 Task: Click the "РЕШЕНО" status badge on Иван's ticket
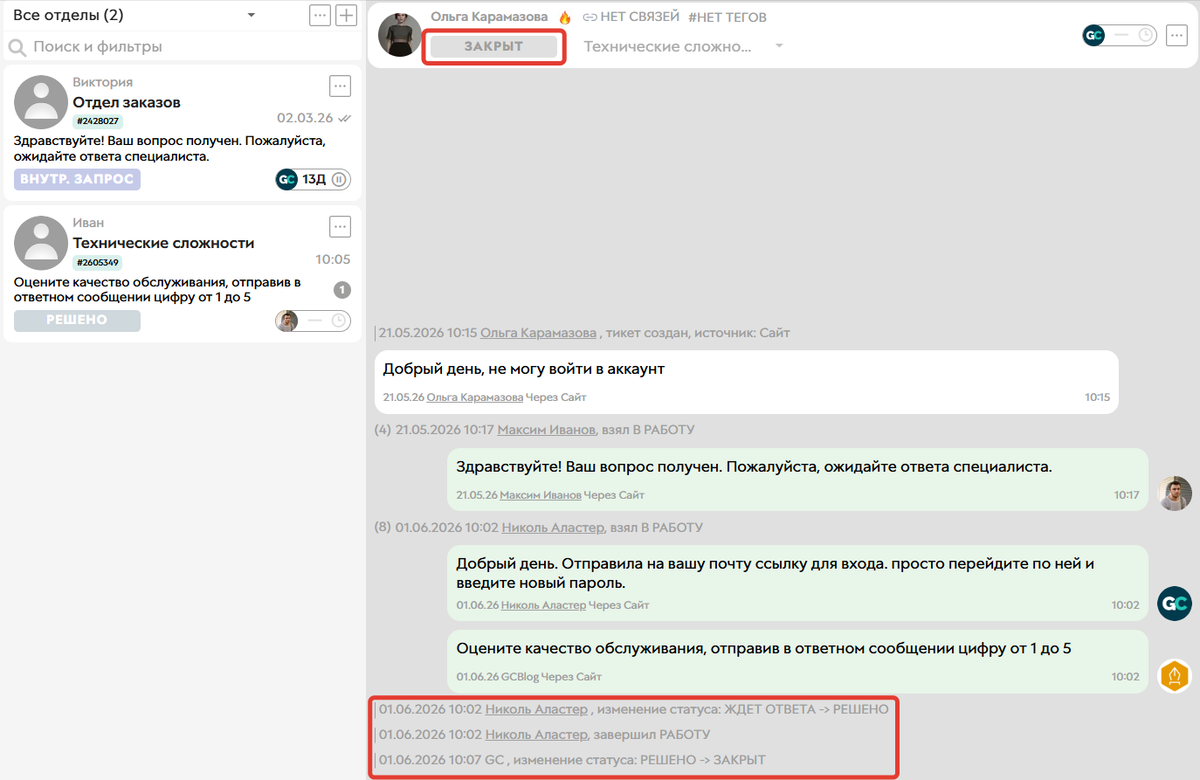point(77,321)
